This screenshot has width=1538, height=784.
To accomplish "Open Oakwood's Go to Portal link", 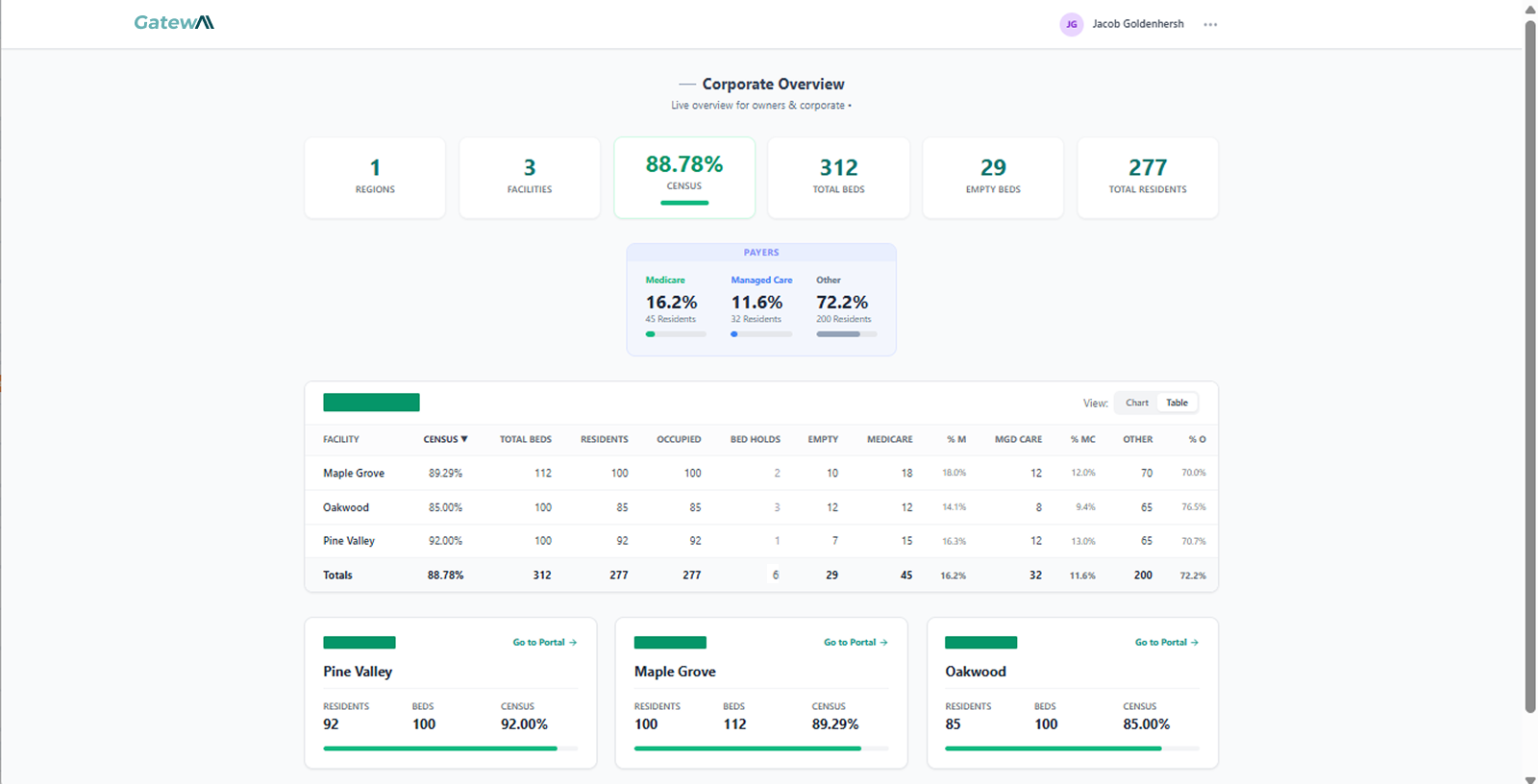I will (1166, 642).
